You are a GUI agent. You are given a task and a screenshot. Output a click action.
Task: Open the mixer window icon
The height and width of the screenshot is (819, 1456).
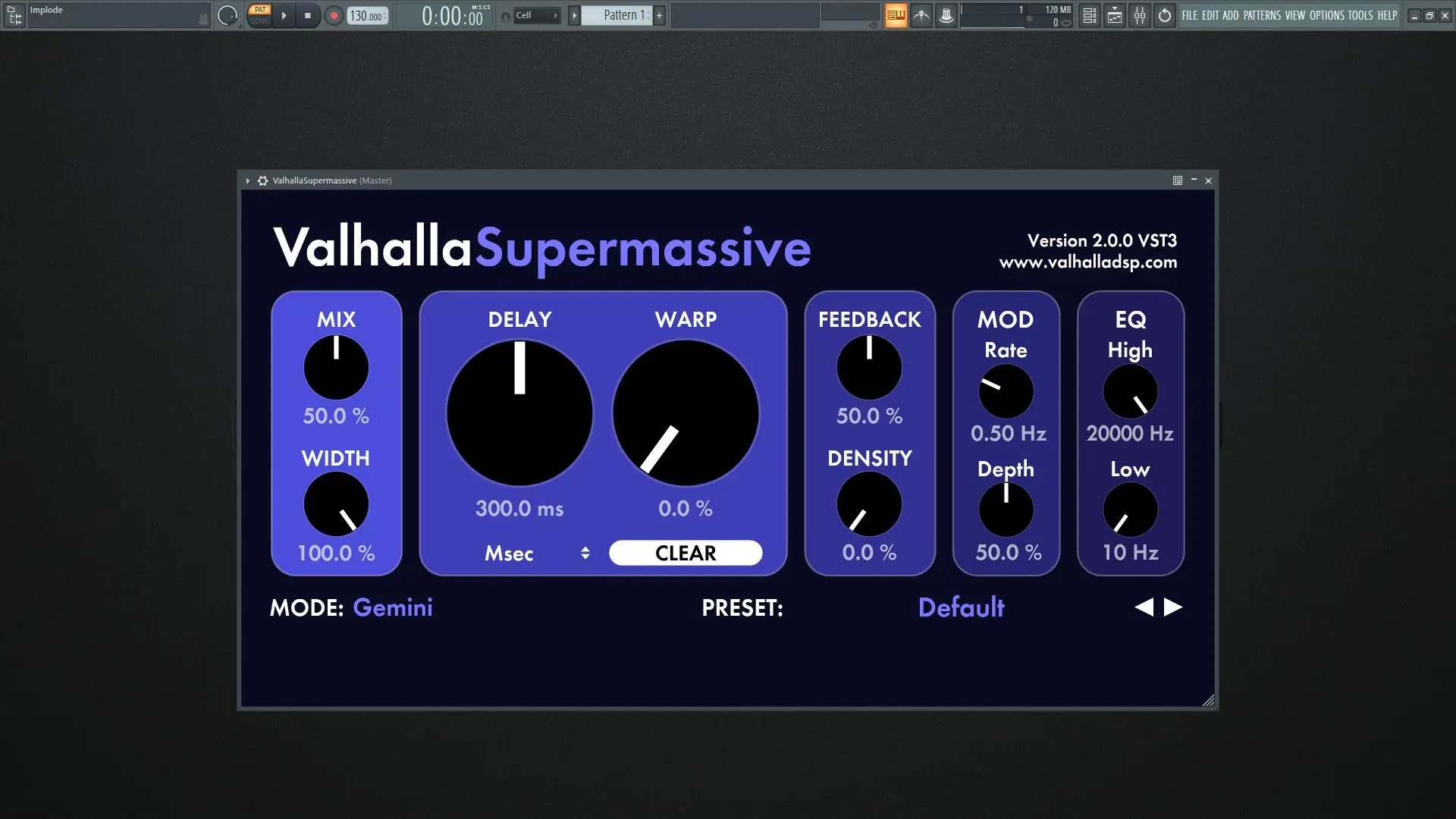point(1140,15)
